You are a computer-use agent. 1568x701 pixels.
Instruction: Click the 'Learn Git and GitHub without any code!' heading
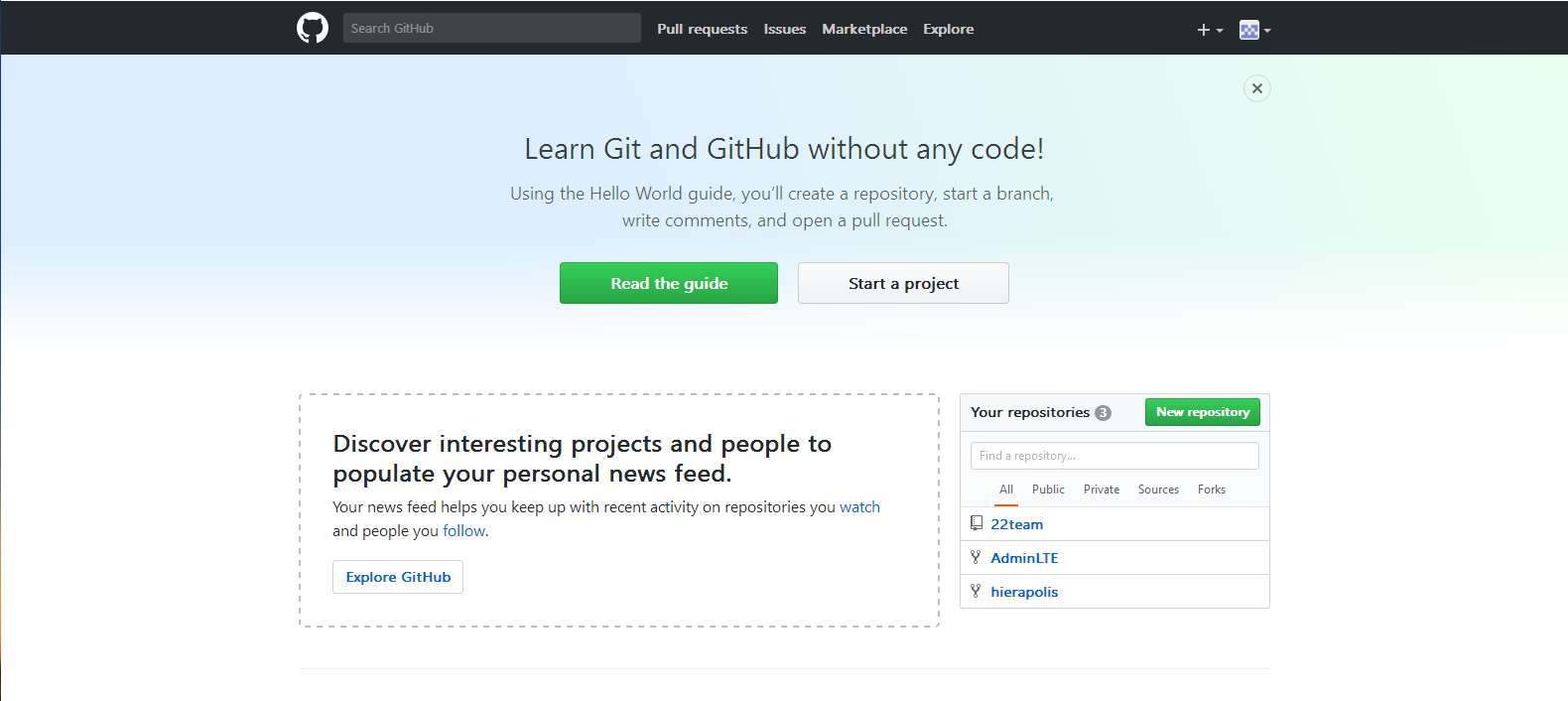point(784,149)
